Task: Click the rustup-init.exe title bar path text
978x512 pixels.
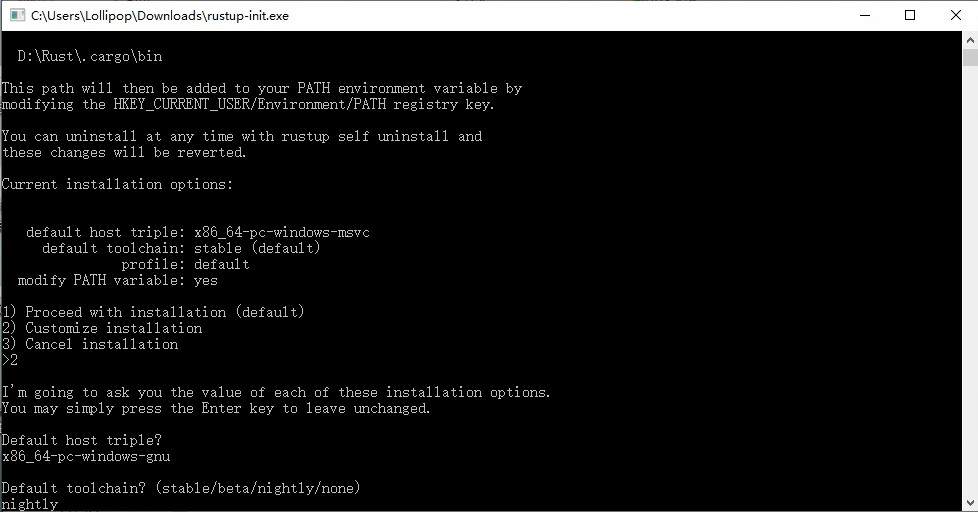Action: tap(160, 16)
